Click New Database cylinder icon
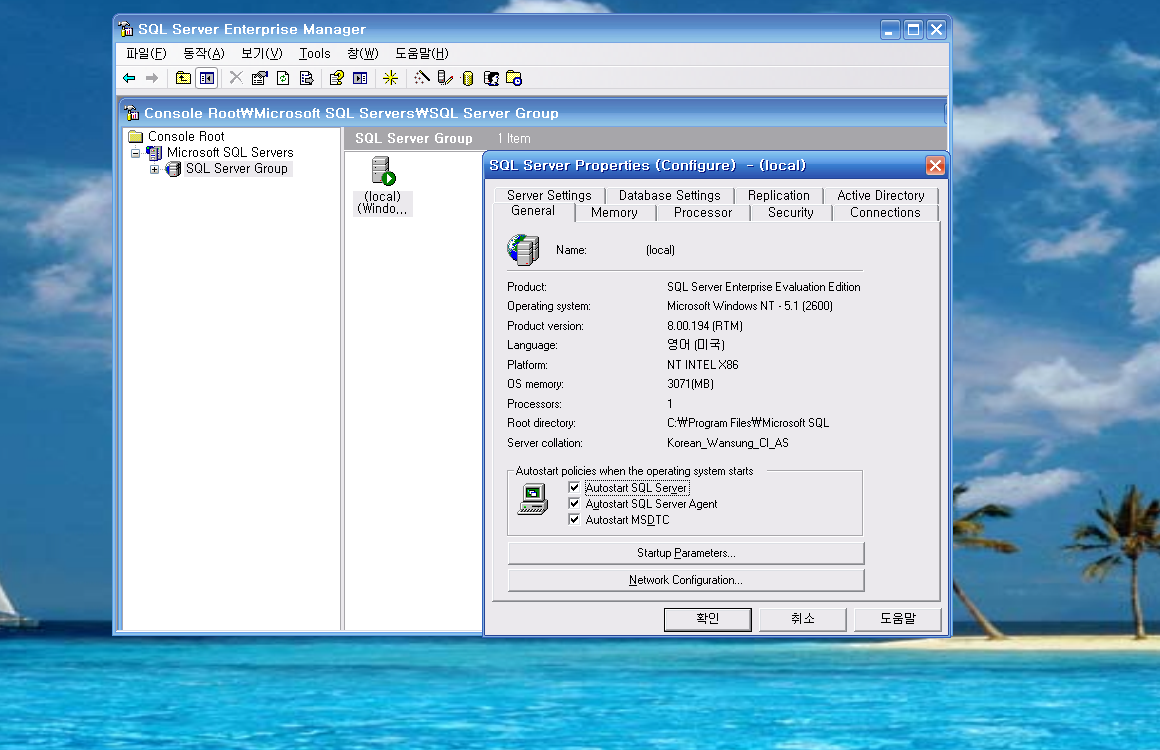The image size is (1160, 750). click(468, 78)
